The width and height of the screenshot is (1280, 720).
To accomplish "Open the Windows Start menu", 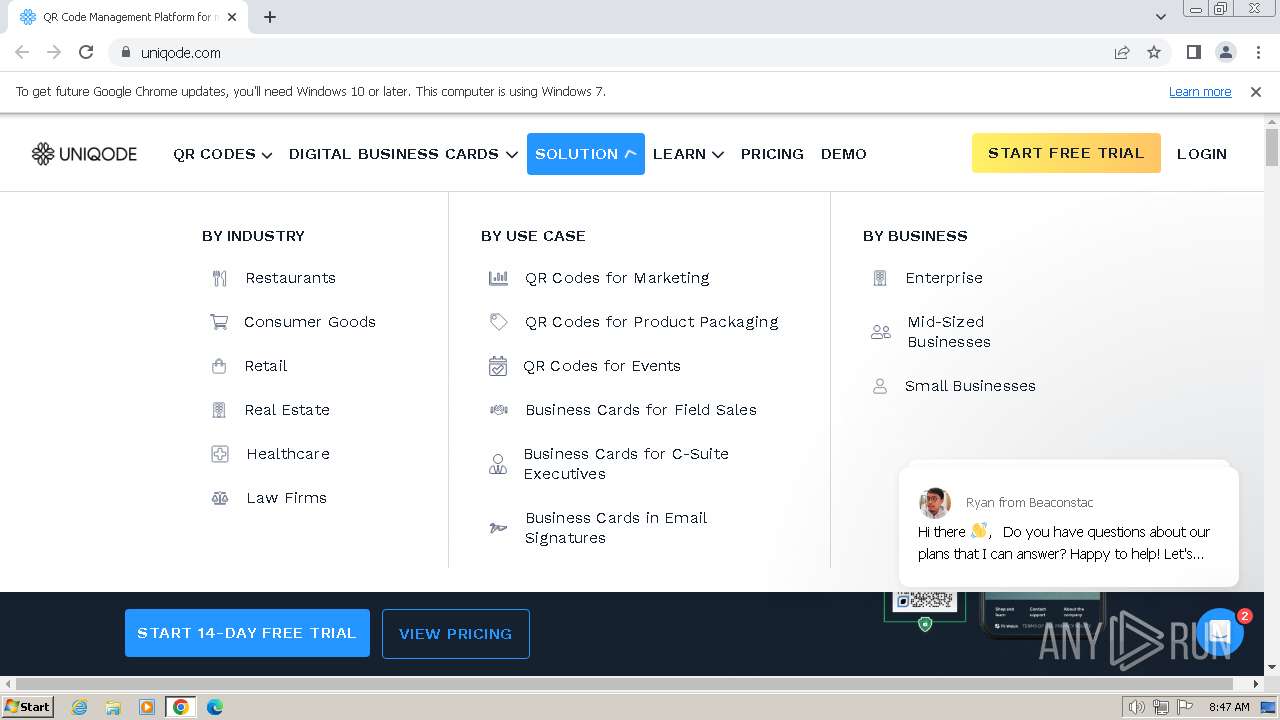I will coord(28,707).
